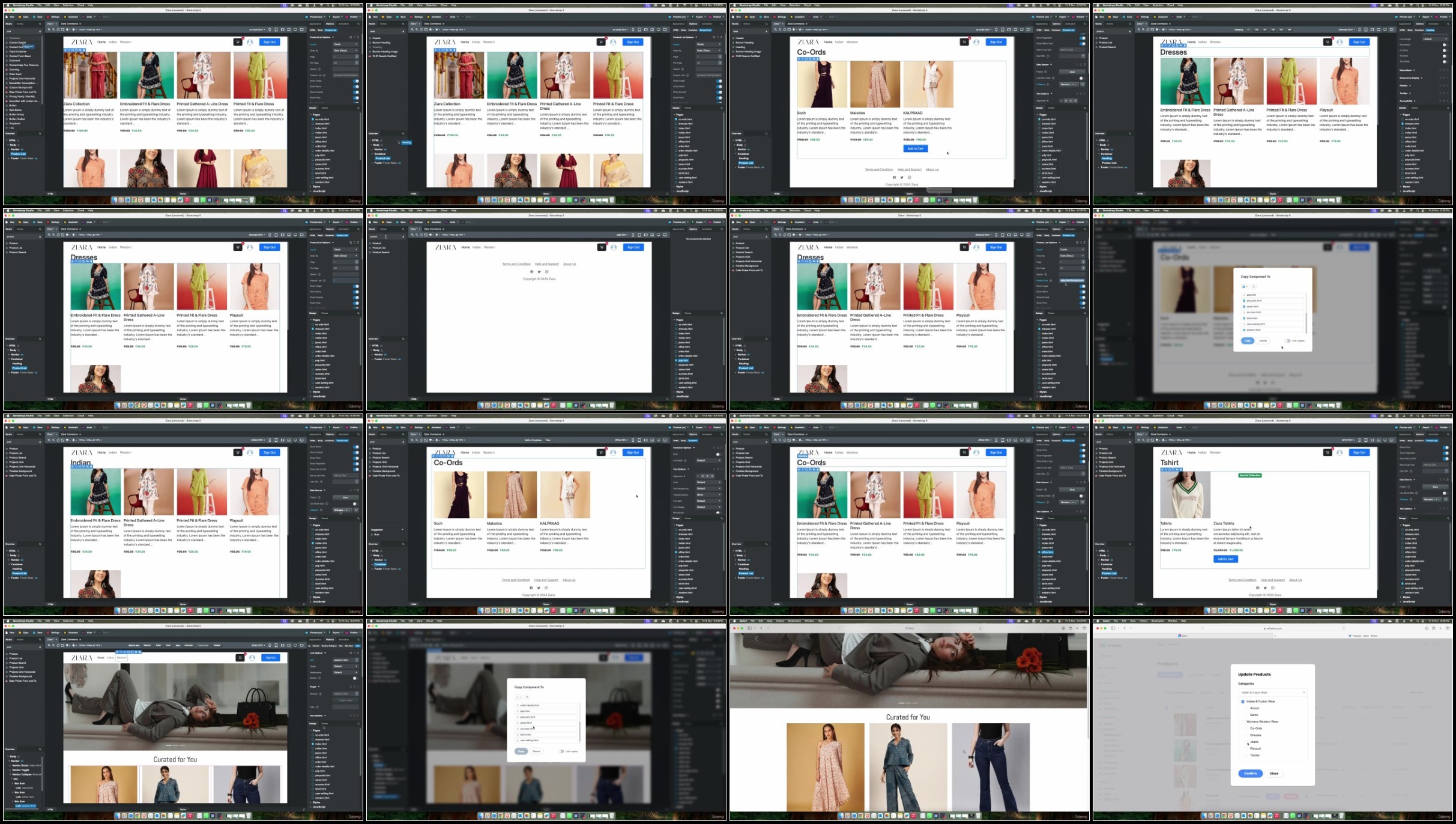Click Cancel in dialog over home page hero
The width and height of the screenshot is (1456, 824).
pos(536,751)
